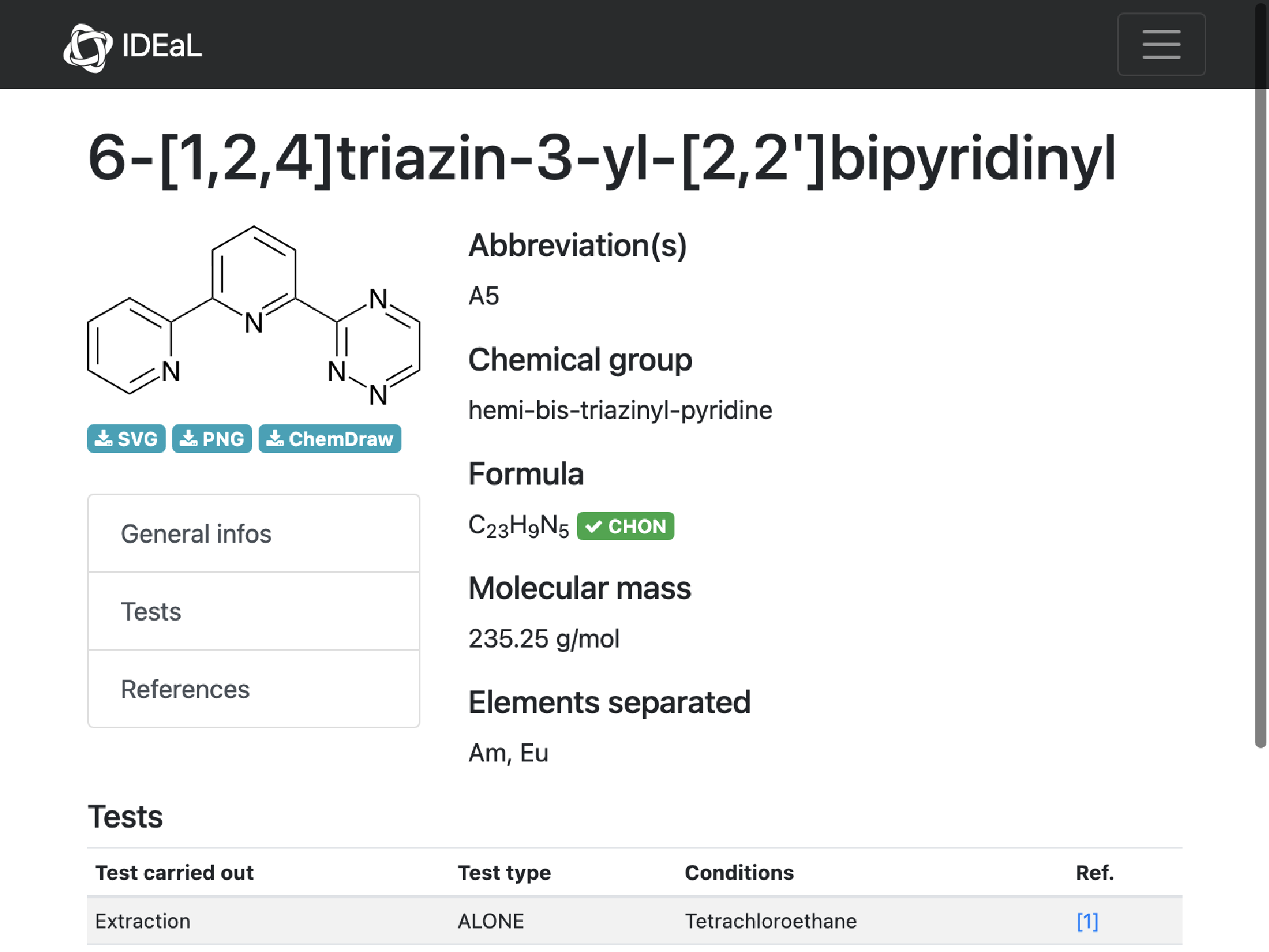Jump to the References section
This screenshot has width=1269, height=952.
tap(253, 689)
